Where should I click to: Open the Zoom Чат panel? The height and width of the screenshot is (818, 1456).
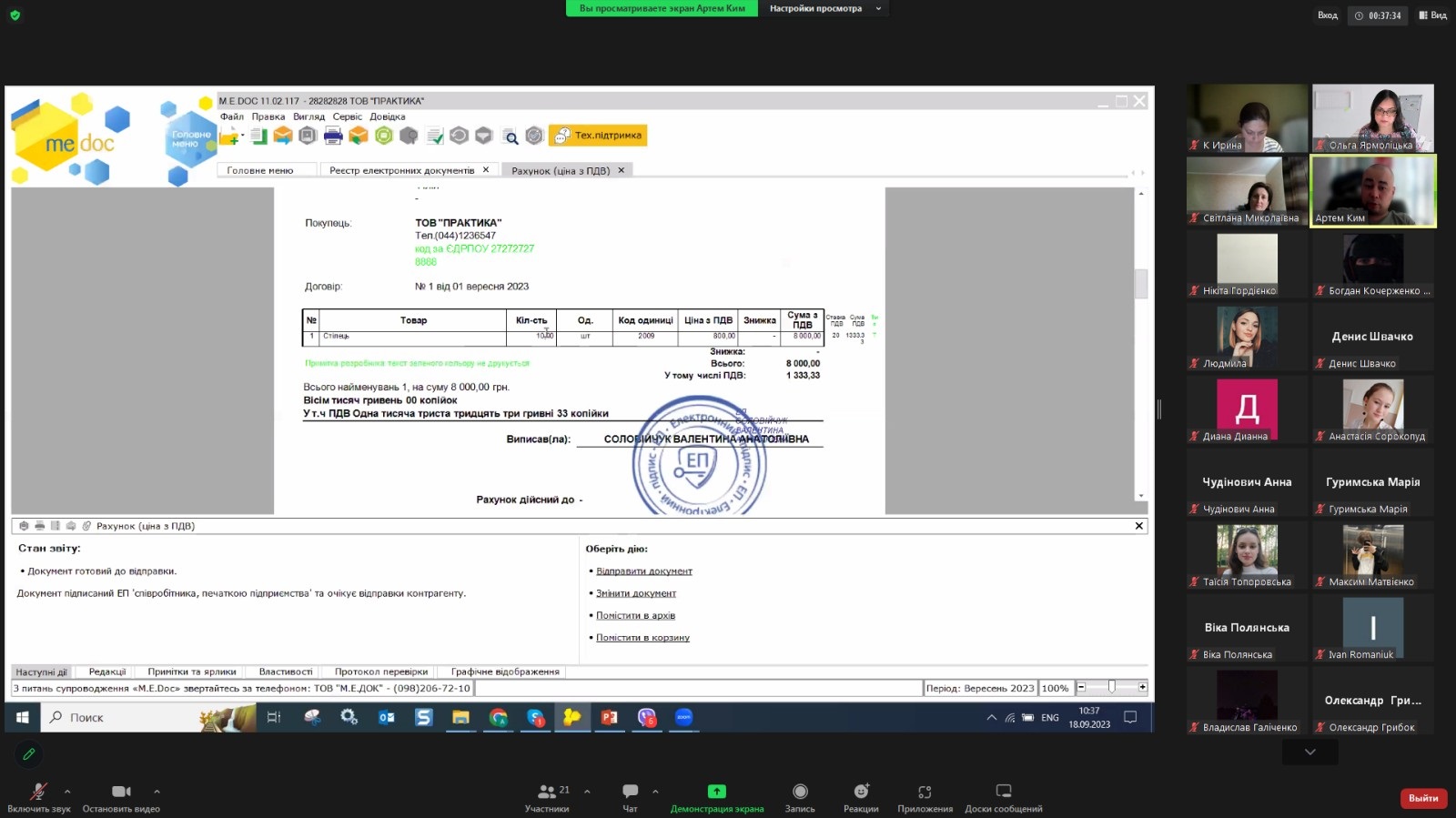click(630, 798)
